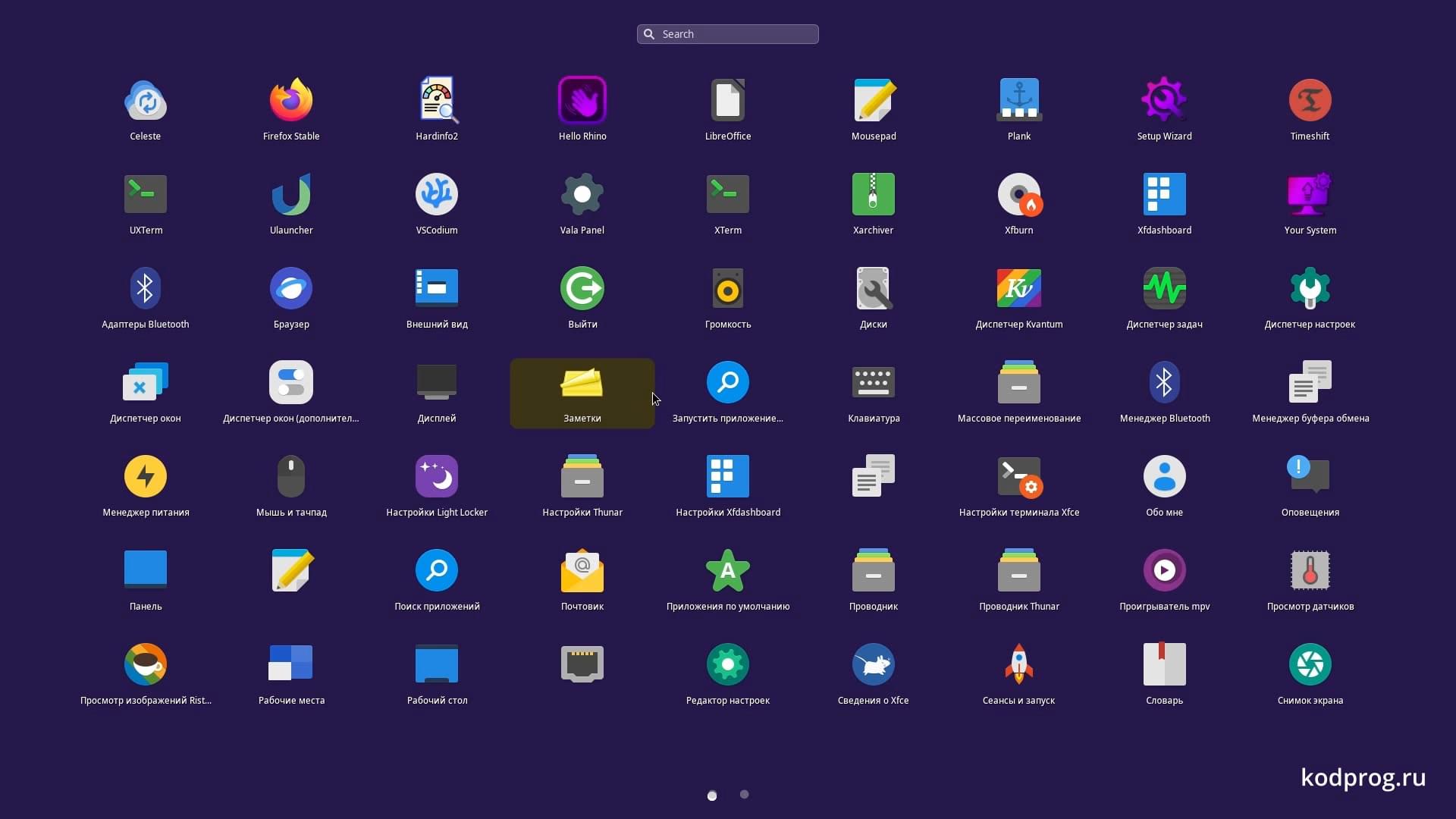
Task: Open Настройки Thunar
Action: (582, 476)
